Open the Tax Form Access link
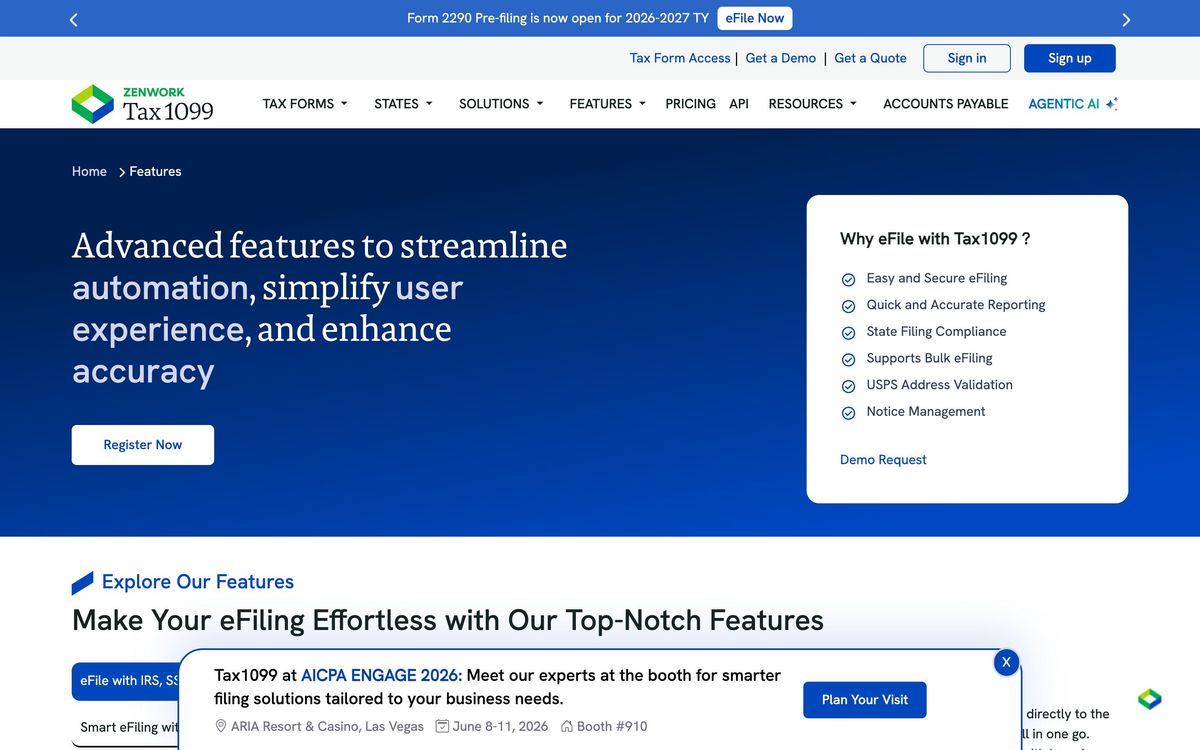The height and width of the screenshot is (750, 1200). click(680, 58)
